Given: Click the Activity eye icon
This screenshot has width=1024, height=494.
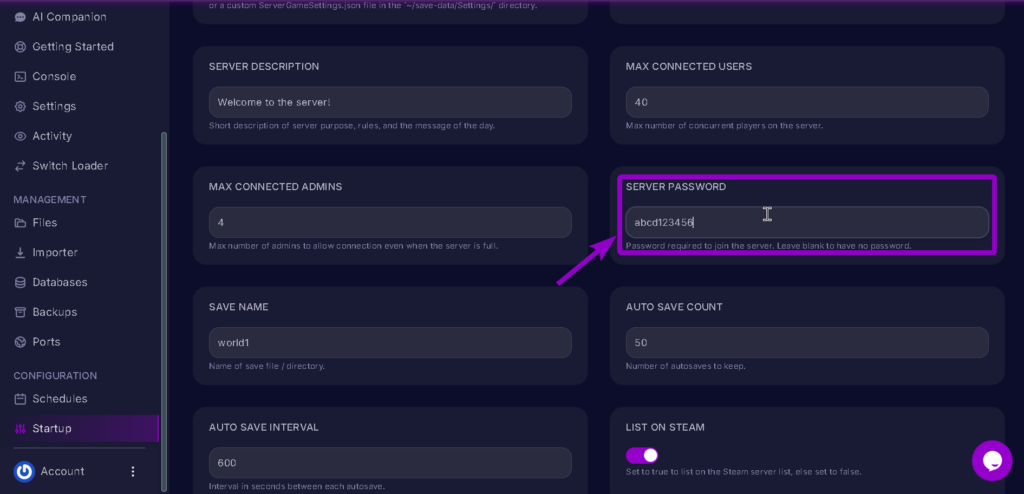Looking at the screenshot, I should pos(21,136).
